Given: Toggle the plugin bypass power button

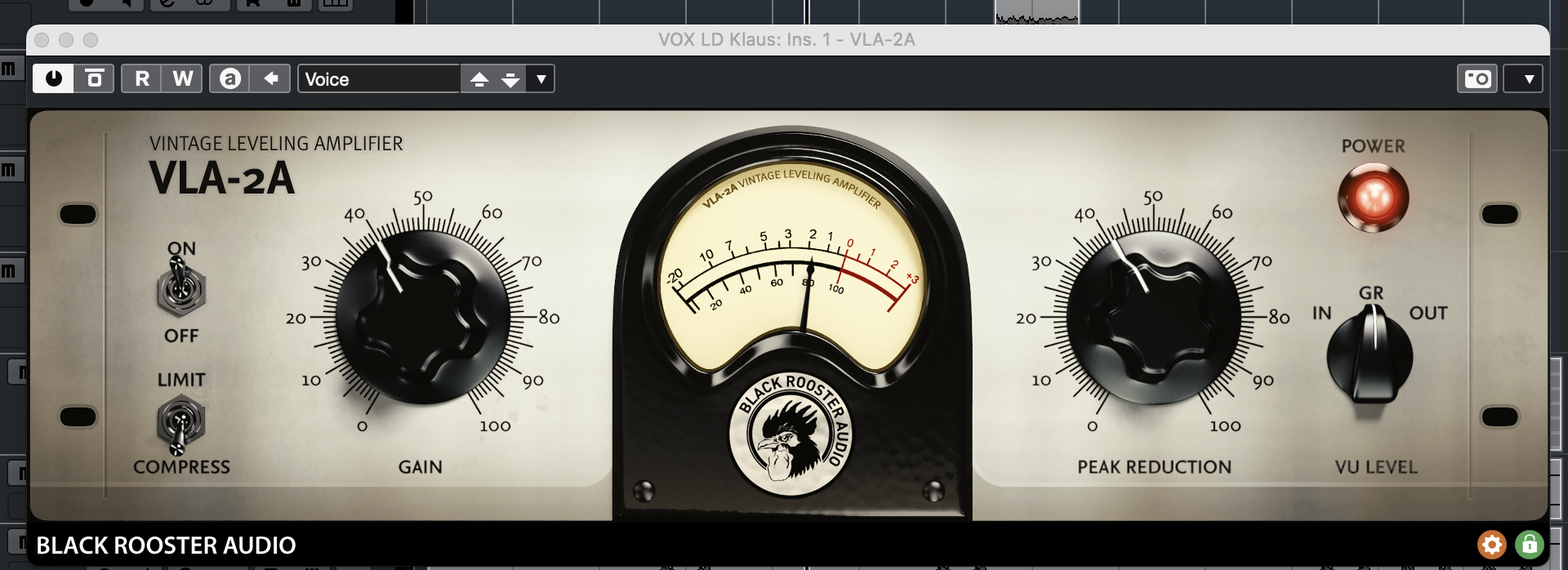Looking at the screenshot, I should click(x=54, y=79).
